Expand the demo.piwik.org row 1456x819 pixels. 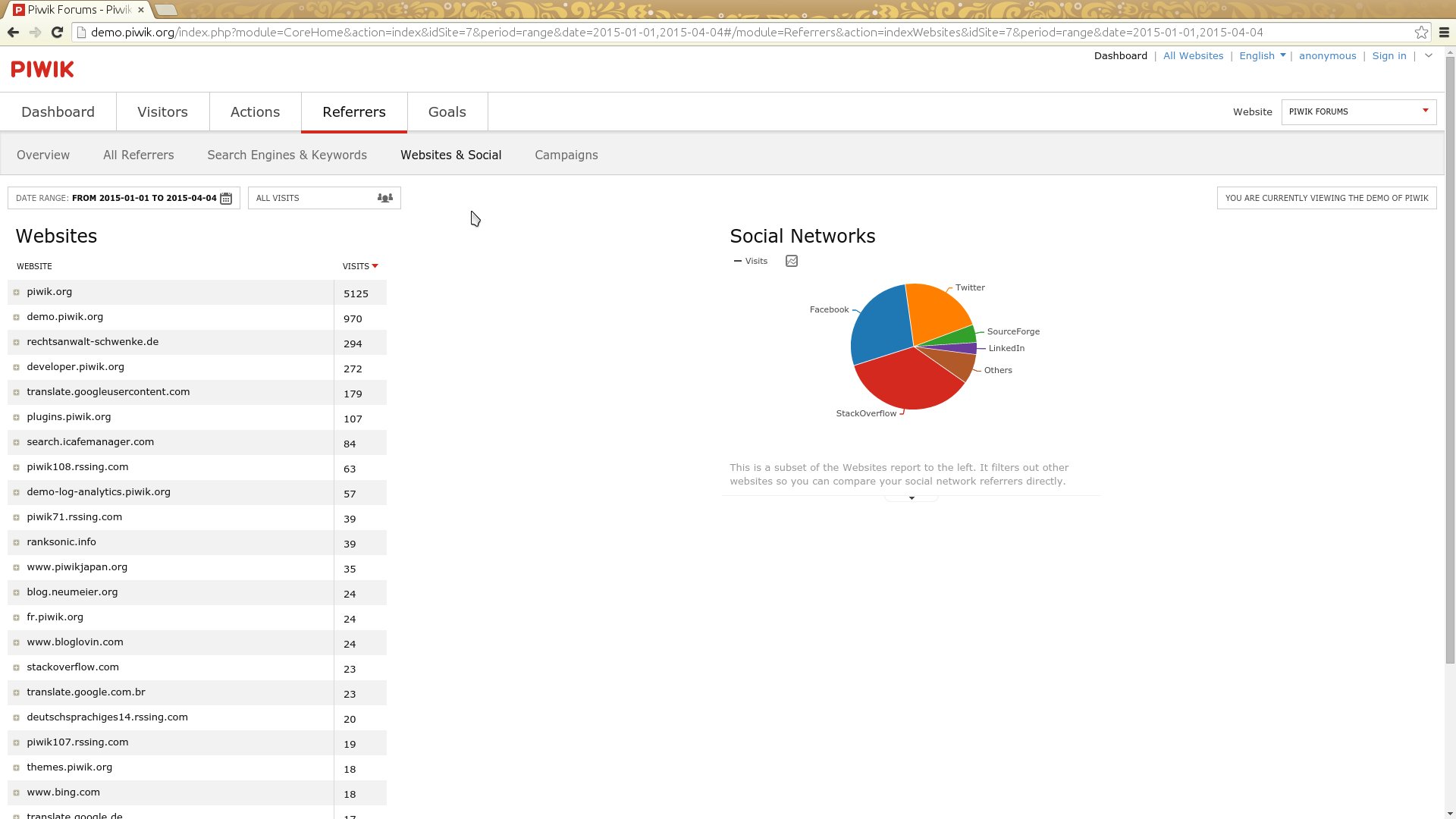[16, 317]
